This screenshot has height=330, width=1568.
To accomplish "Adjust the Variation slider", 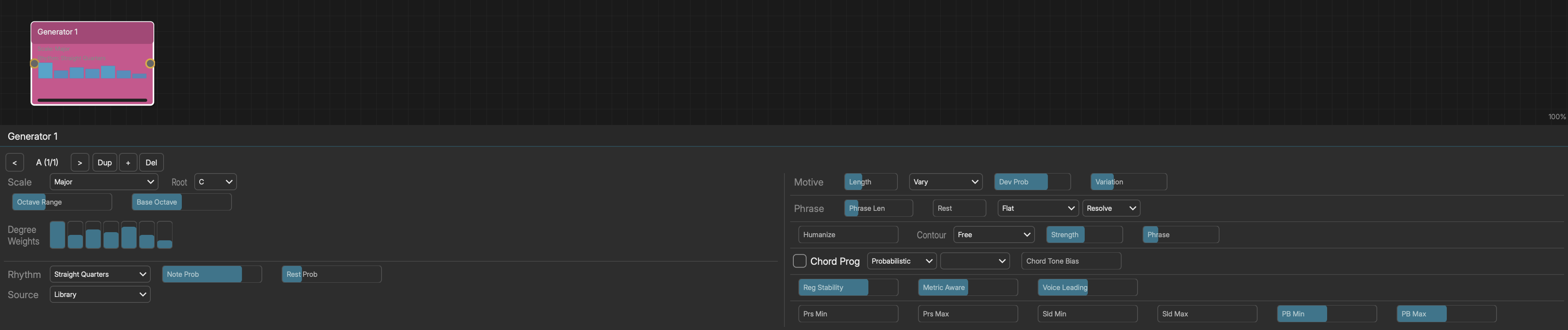I will [1129, 182].
